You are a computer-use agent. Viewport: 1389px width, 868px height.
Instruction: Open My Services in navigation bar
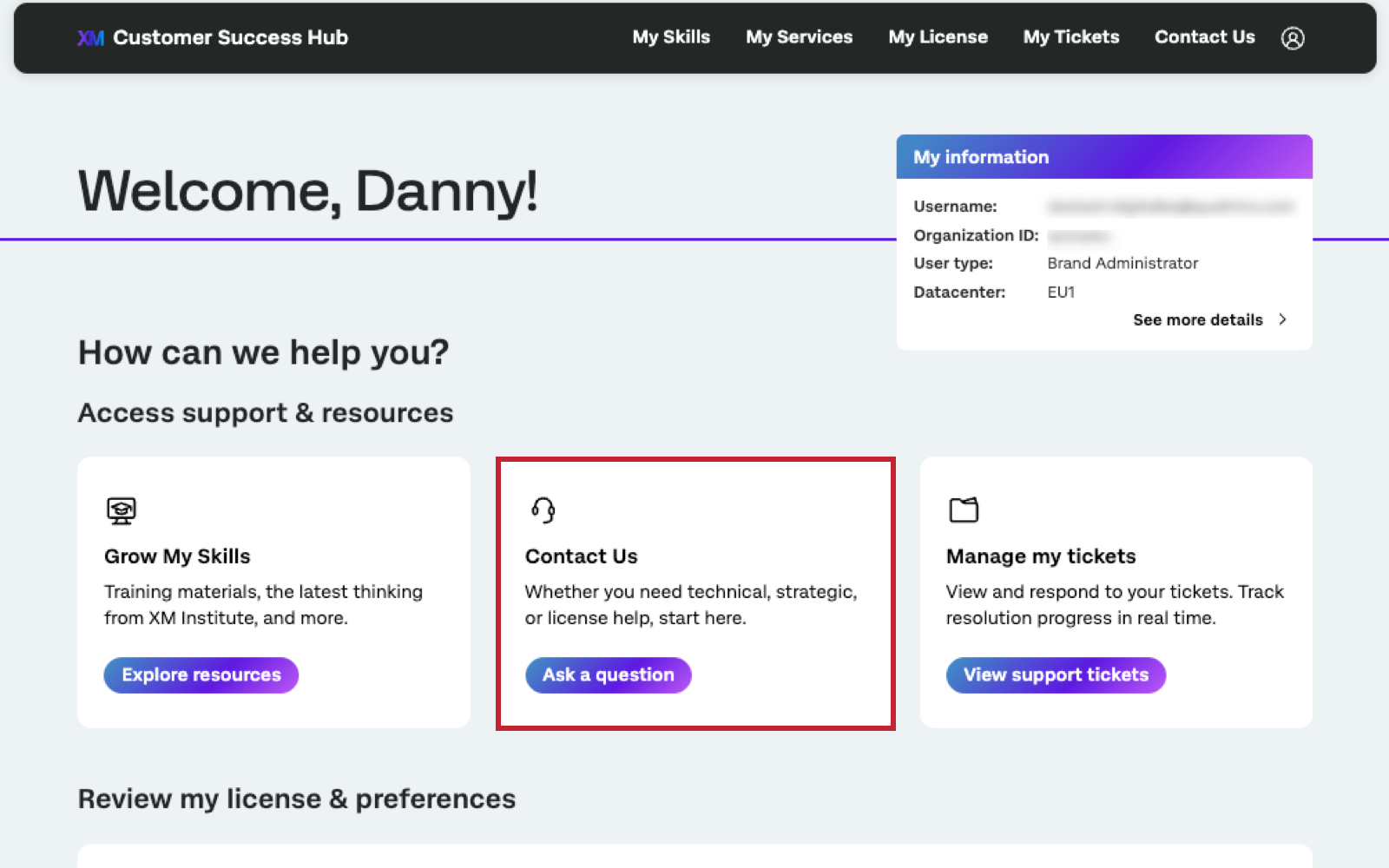point(800,37)
